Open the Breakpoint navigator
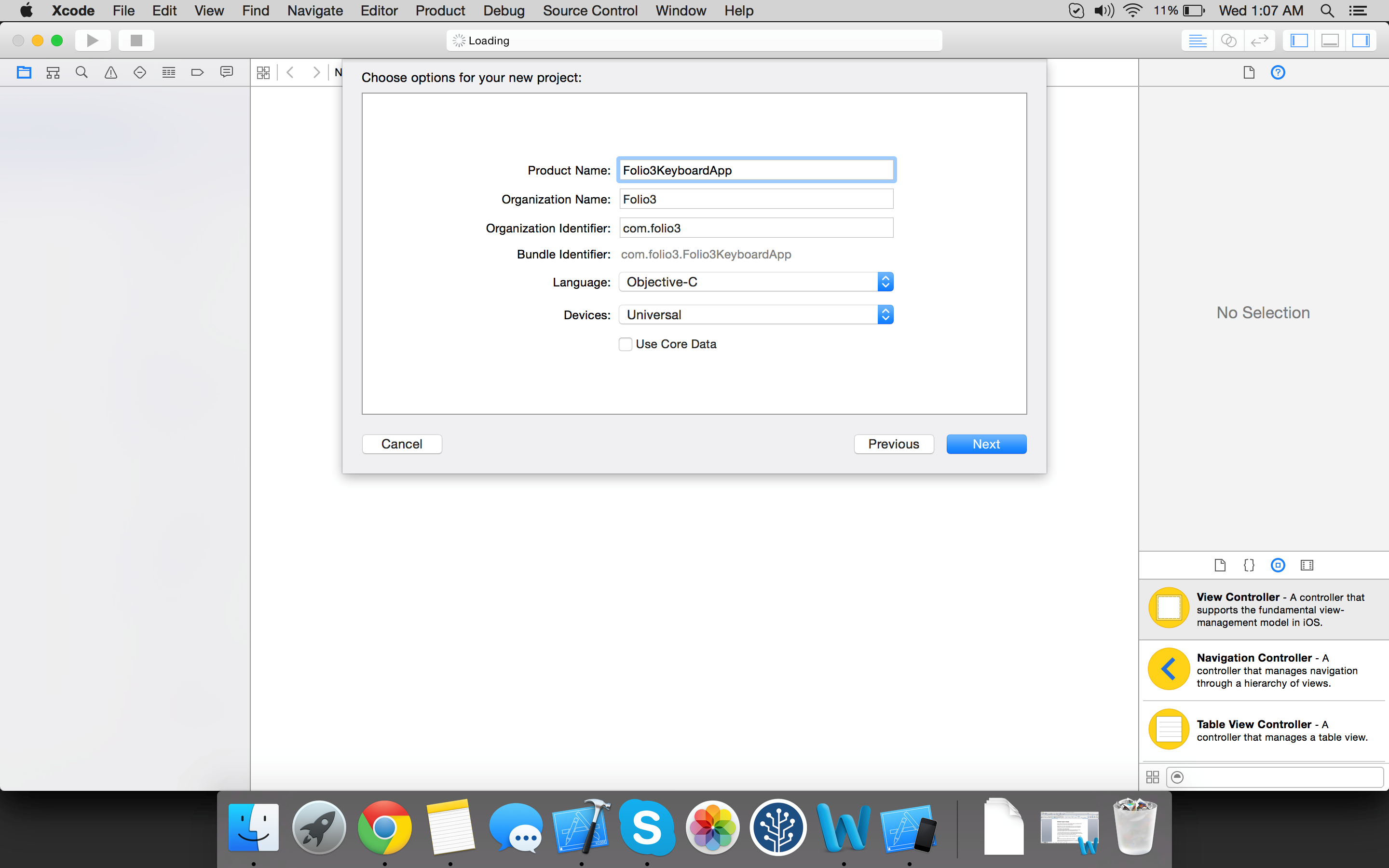This screenshot has width=1389, height=868. (x=197, y=72)
